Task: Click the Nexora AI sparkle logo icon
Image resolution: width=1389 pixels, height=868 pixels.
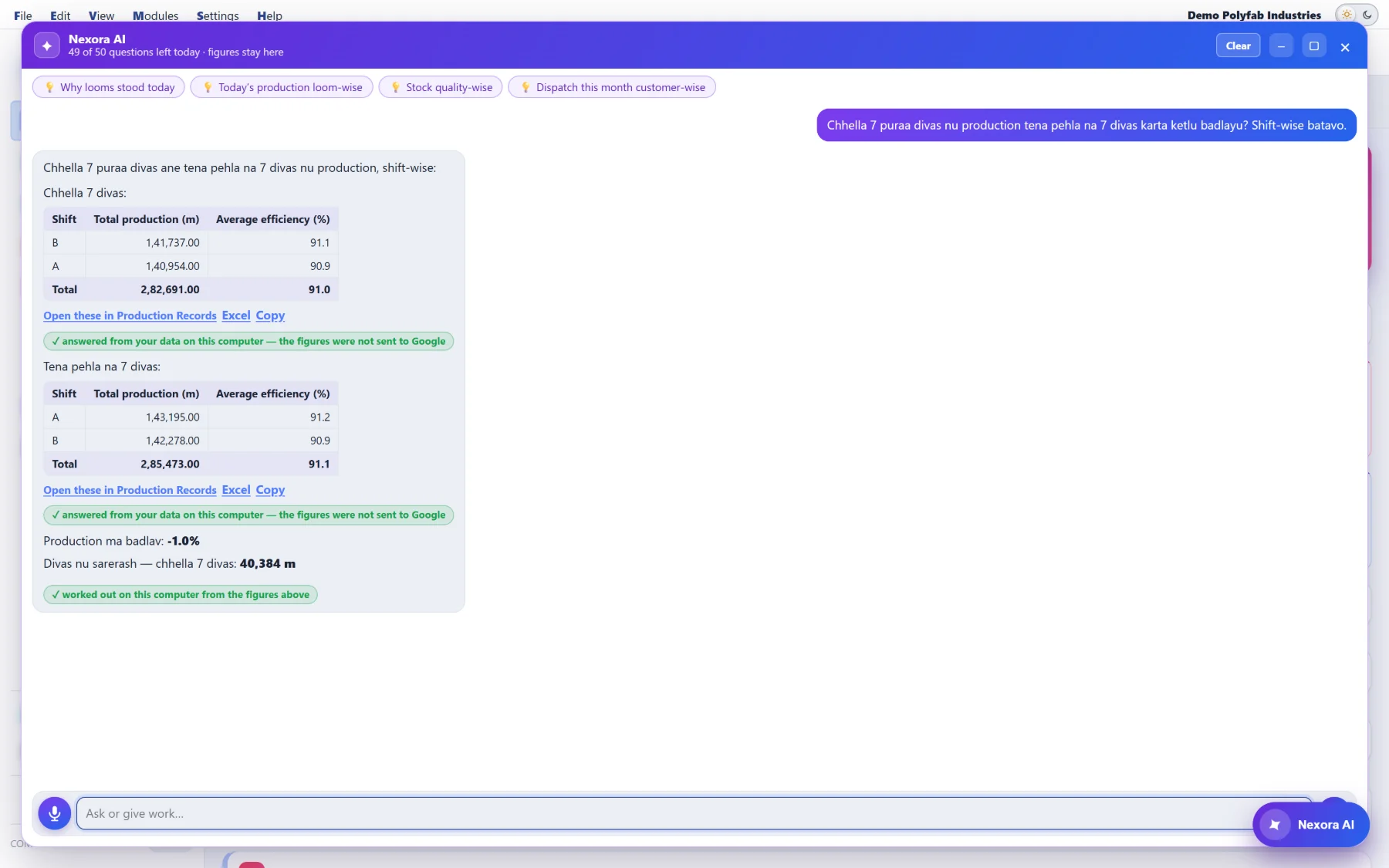Action: click(x=47, y=46)
